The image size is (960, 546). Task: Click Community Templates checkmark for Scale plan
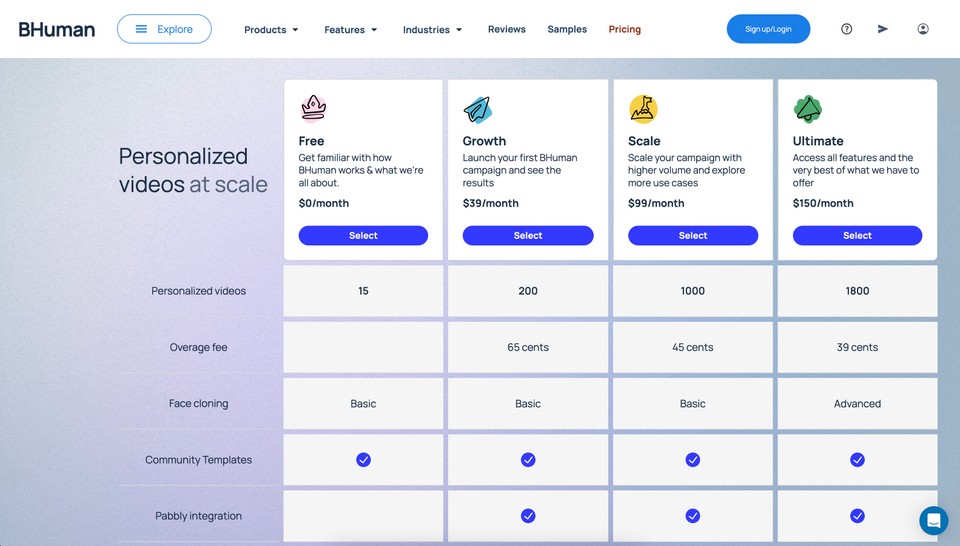[692, 460]
